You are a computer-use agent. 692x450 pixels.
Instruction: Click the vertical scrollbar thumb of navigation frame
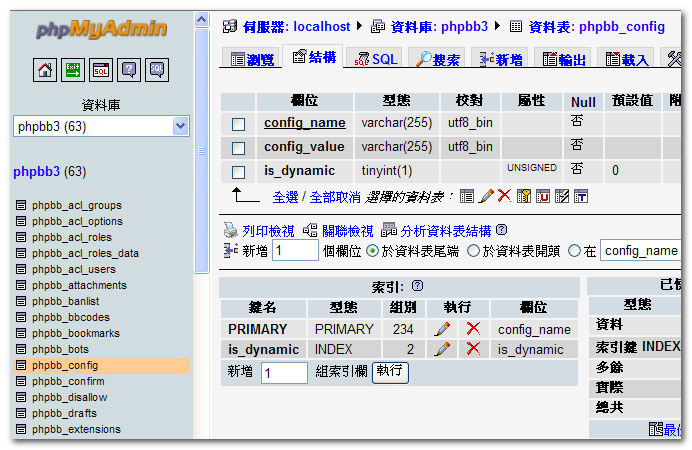pyautogui.click(x=201, y=151)
